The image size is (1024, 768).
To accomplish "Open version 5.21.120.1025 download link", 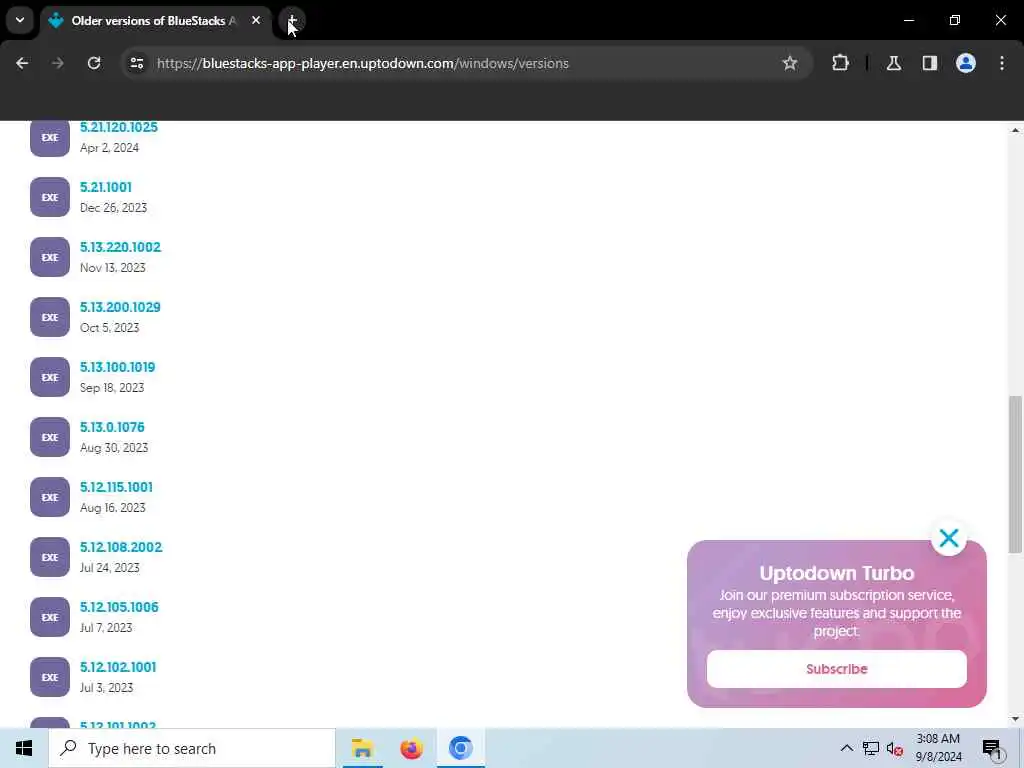I will 119,127.
